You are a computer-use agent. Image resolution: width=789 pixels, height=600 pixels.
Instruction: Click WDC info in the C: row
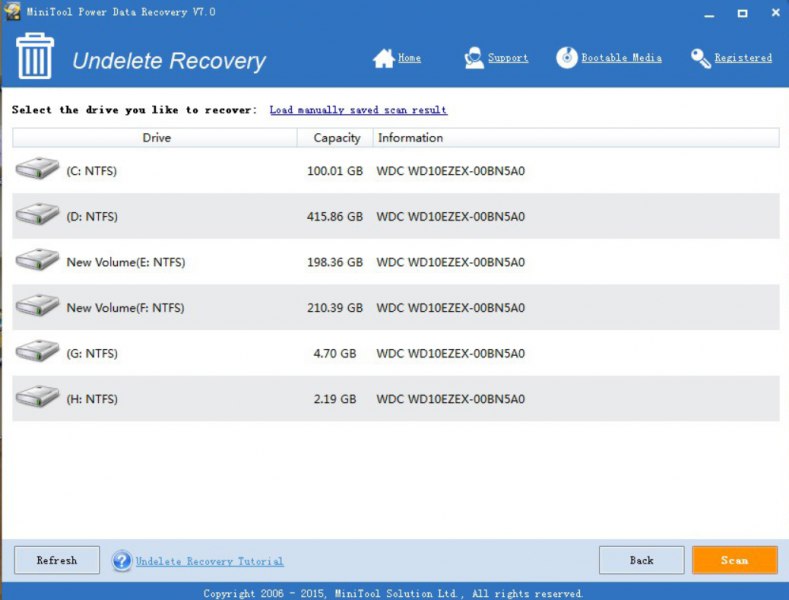click(x=450, y=171)
